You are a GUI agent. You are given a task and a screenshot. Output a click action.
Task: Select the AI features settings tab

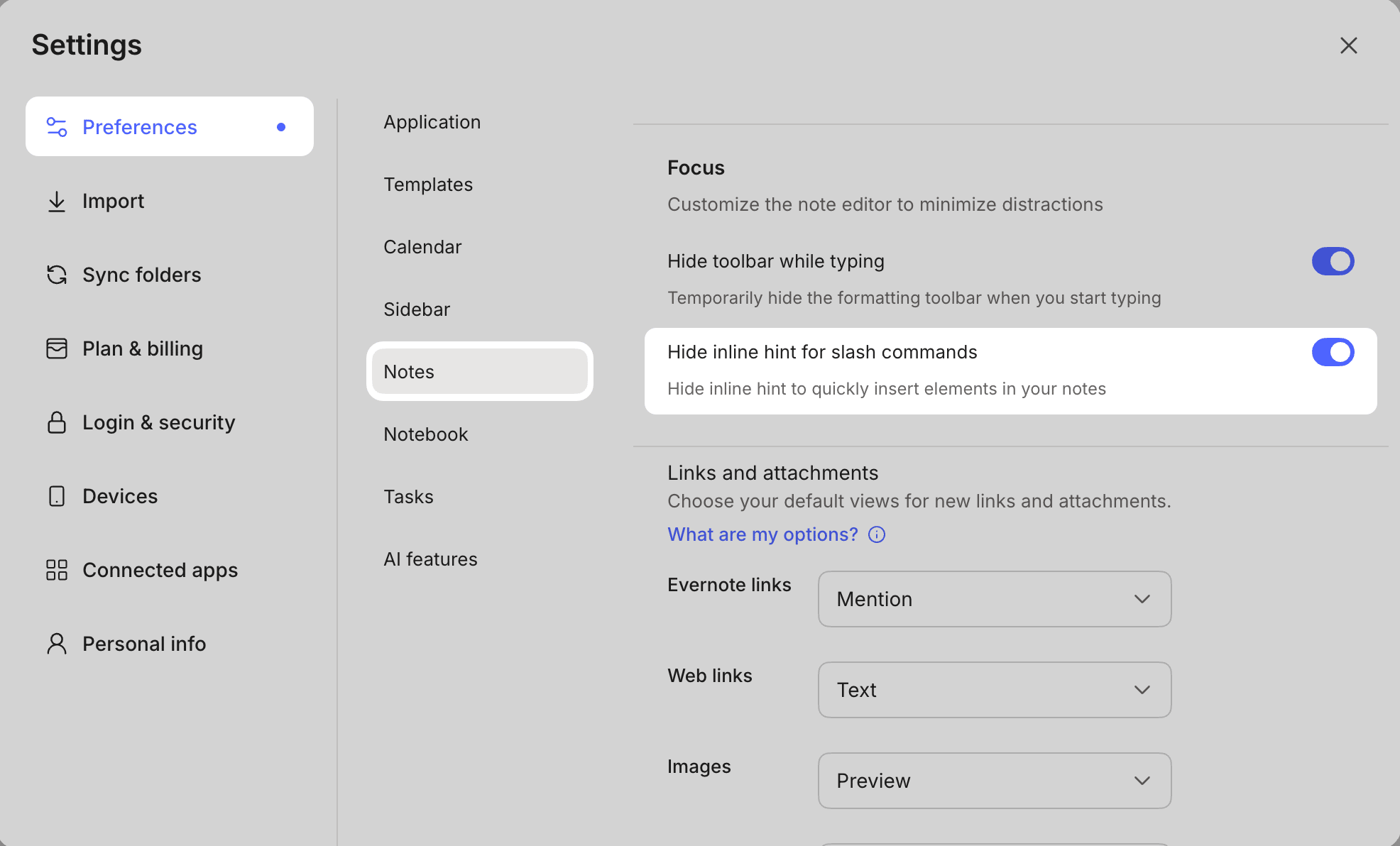click(430, 559)
